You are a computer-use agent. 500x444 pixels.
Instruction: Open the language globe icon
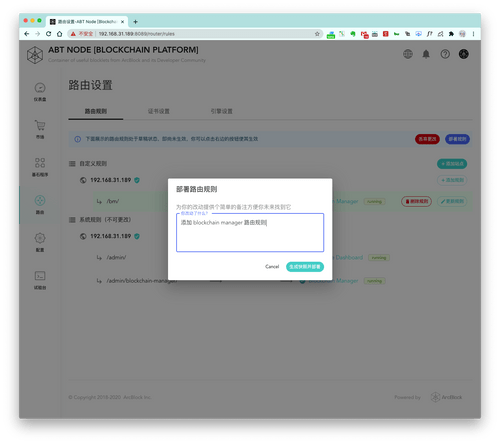click(408, 54)
